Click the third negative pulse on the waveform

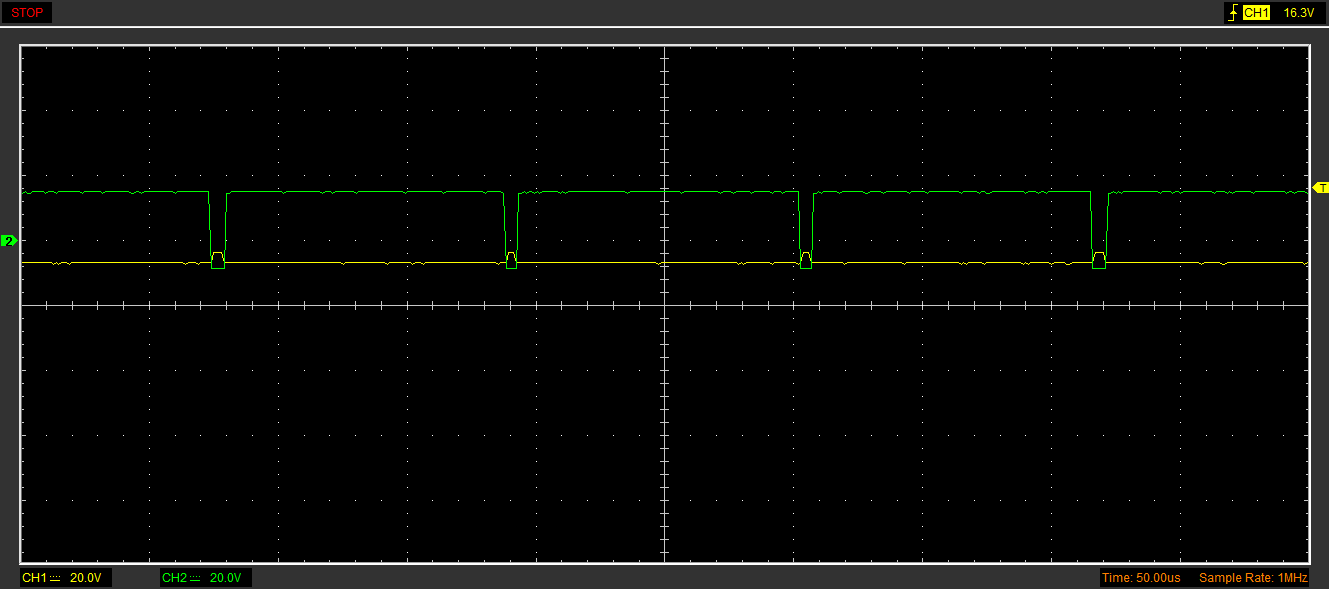tap(806, 230)
